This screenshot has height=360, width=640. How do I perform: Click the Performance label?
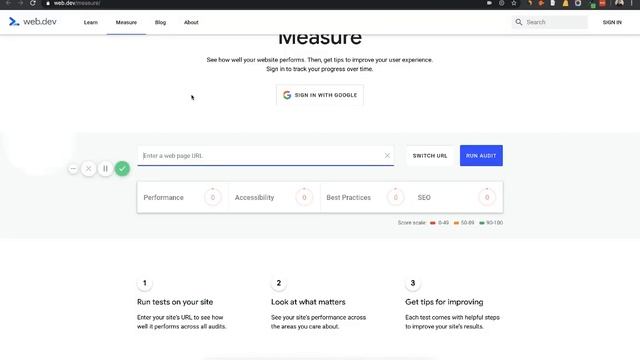163,198
